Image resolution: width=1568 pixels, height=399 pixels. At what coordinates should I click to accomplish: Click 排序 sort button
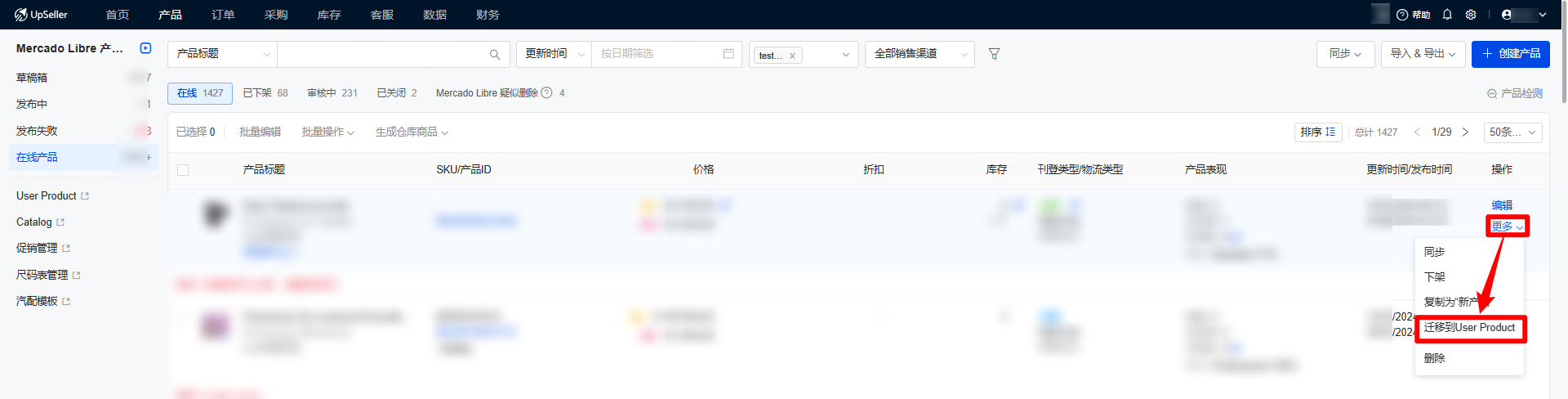(1318, 132)
